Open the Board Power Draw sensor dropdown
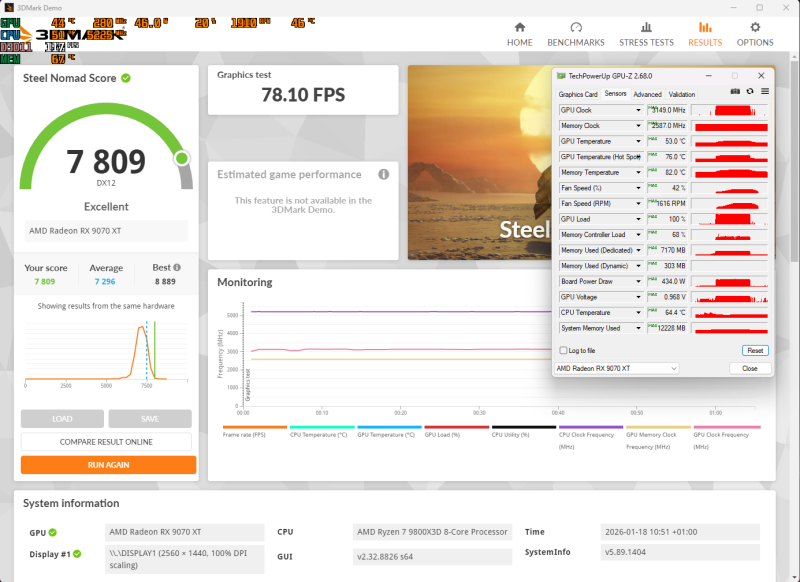Image resolution: width=800 pixels, height=582 pixels. pos(638,282)
